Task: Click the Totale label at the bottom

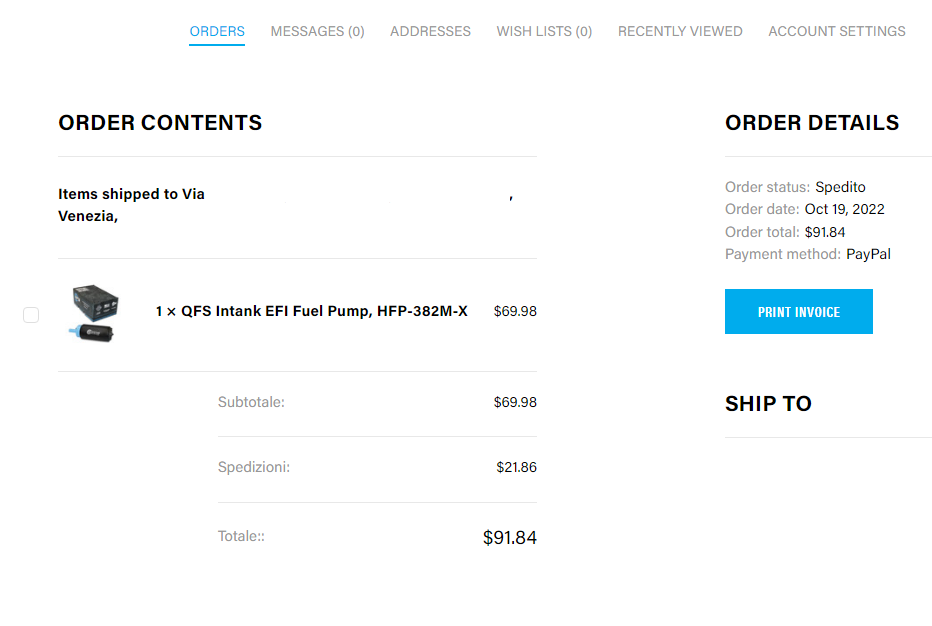Action: pyautogui.click(x=241, y=536)
